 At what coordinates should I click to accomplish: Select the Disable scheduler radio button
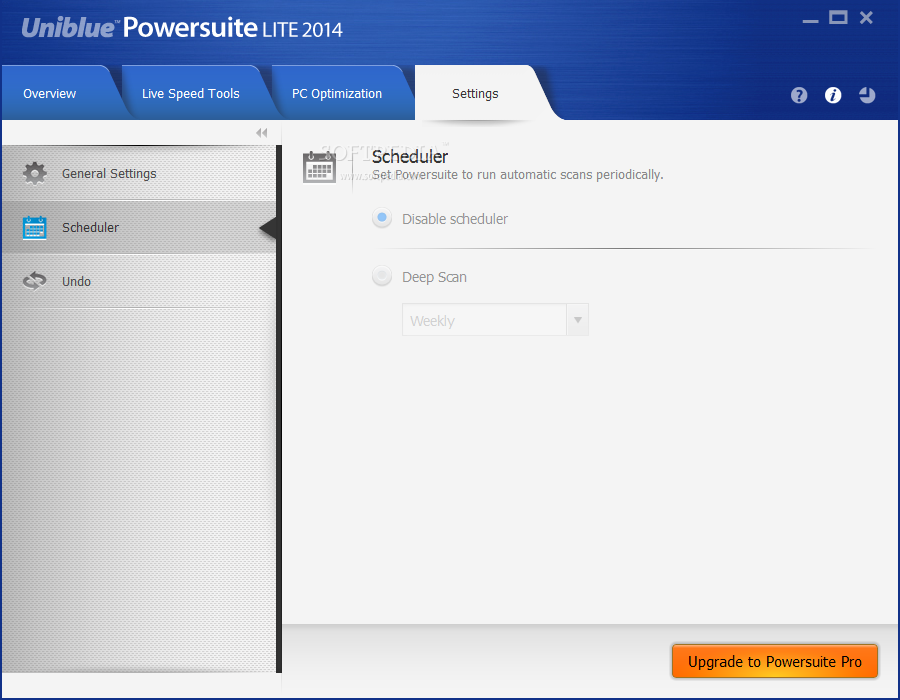[x=382, y=218]
